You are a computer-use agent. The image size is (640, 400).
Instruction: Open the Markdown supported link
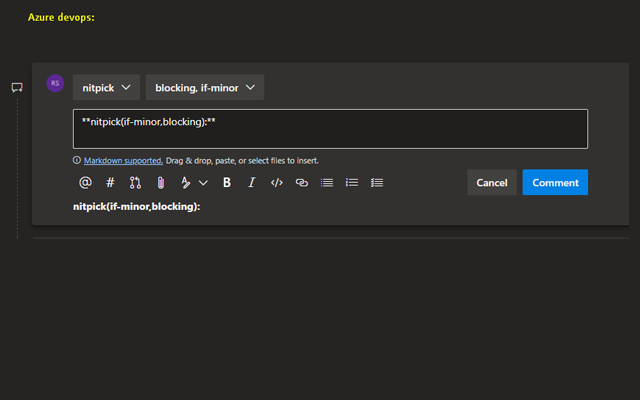pos(123,160)
